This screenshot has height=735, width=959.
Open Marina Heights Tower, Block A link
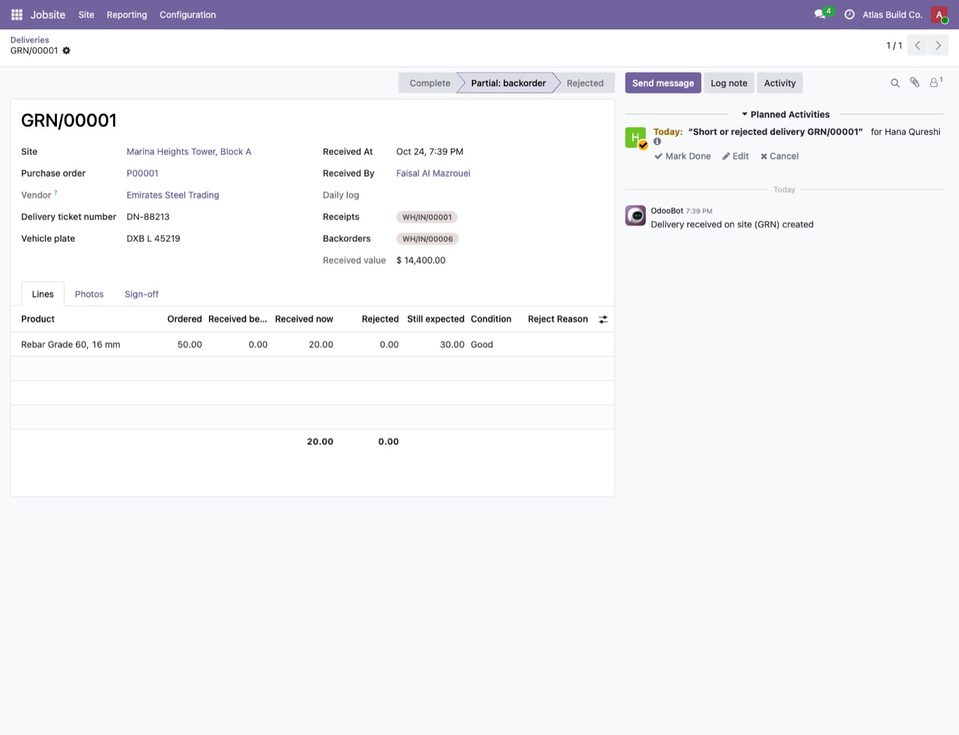189,152
